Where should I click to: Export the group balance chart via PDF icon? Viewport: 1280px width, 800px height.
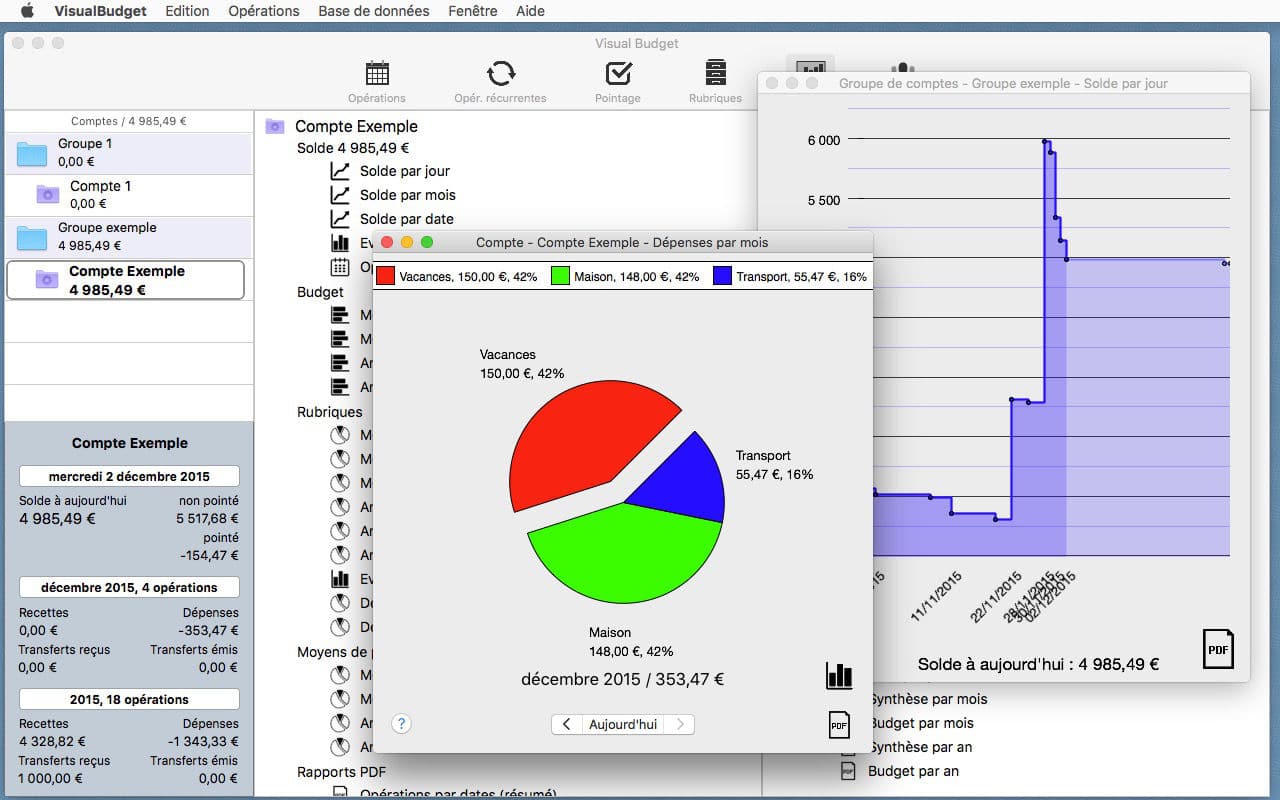1218,649
